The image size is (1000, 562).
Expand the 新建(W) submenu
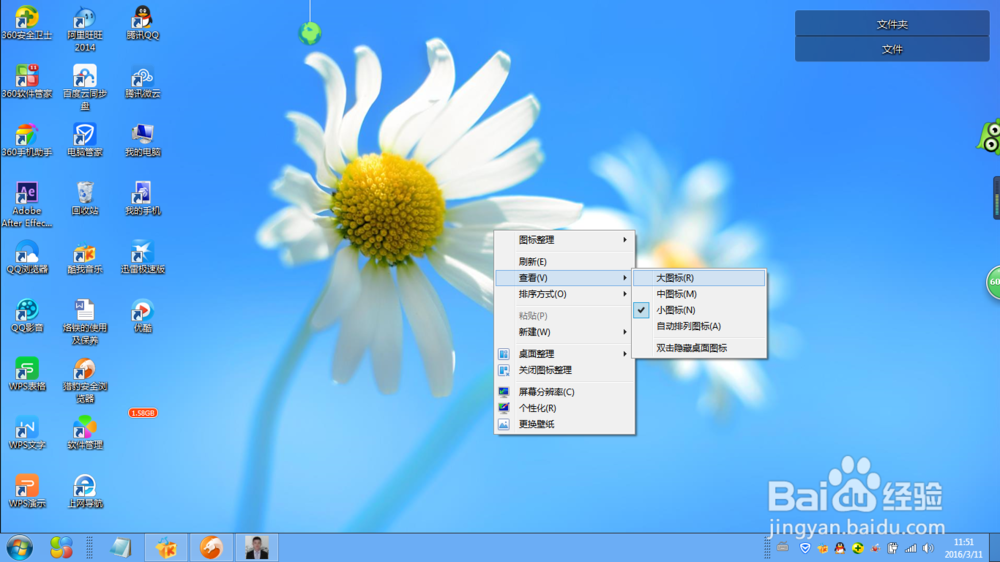click(565, 332)
